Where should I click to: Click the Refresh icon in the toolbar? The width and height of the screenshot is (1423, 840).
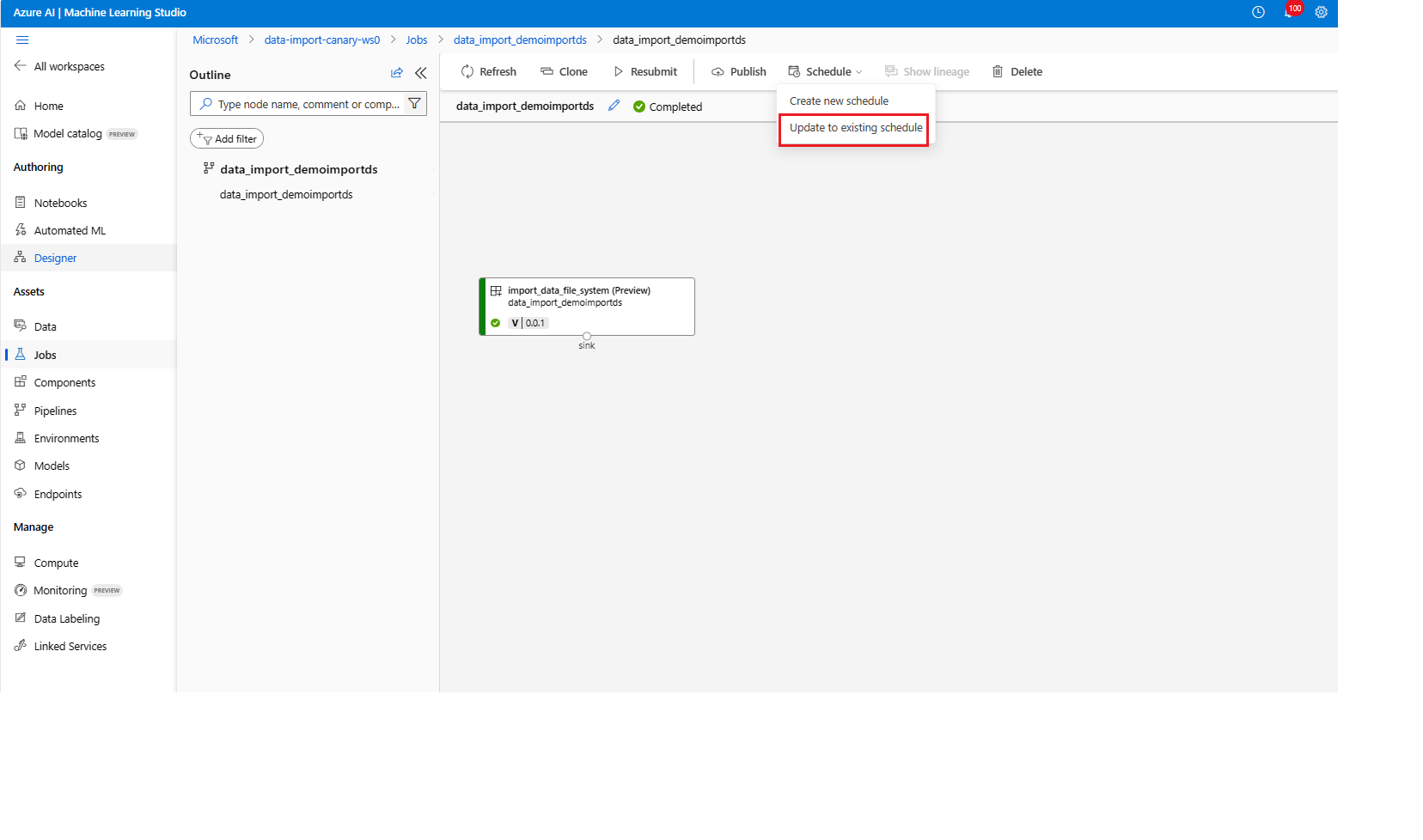pyautogui.click(x=467, y=71)
